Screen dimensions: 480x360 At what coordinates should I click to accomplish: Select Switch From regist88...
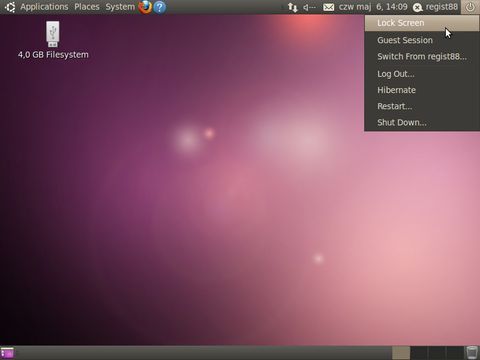tap(422, 56)
